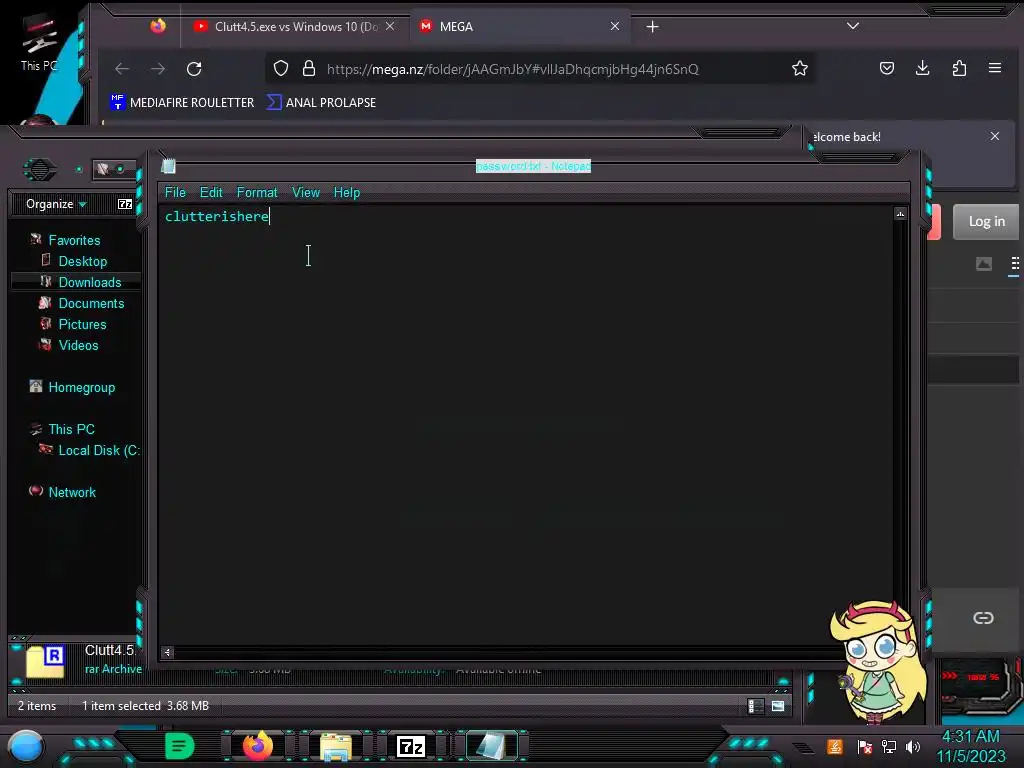Image resolution: width=1024 pixels, height=768 pixels.
Task: Open Notepad's Edit menu
Action: (x=211, y=193)
